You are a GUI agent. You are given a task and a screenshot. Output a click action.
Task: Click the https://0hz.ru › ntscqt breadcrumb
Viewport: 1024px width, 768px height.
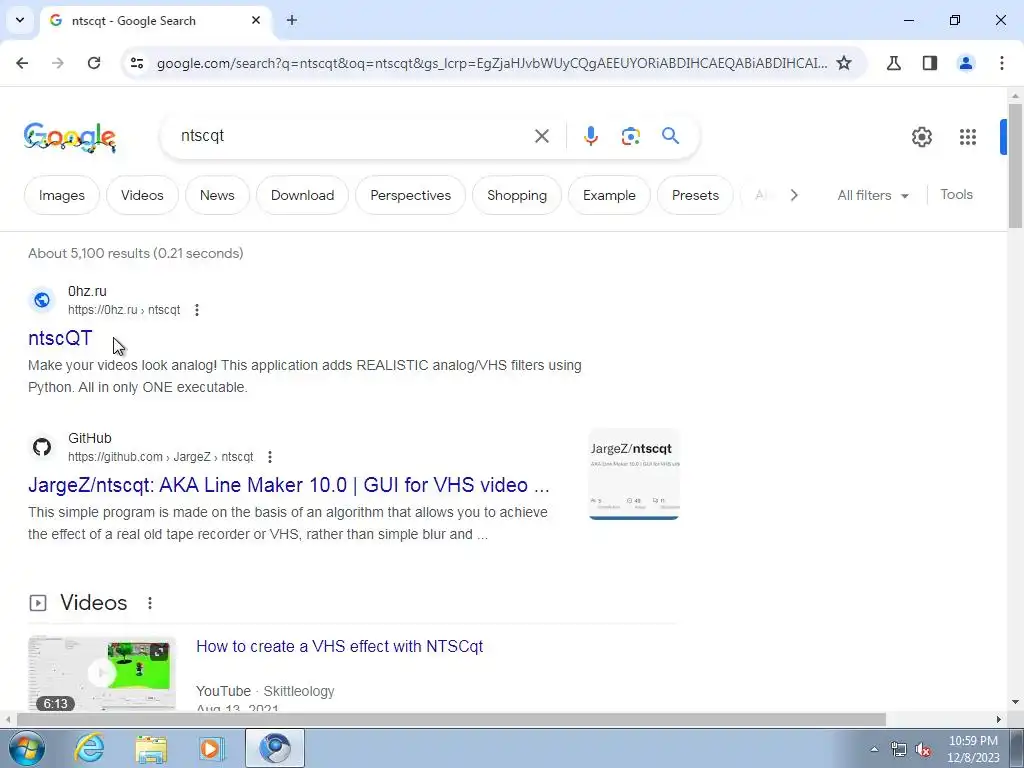click(124, 310)
